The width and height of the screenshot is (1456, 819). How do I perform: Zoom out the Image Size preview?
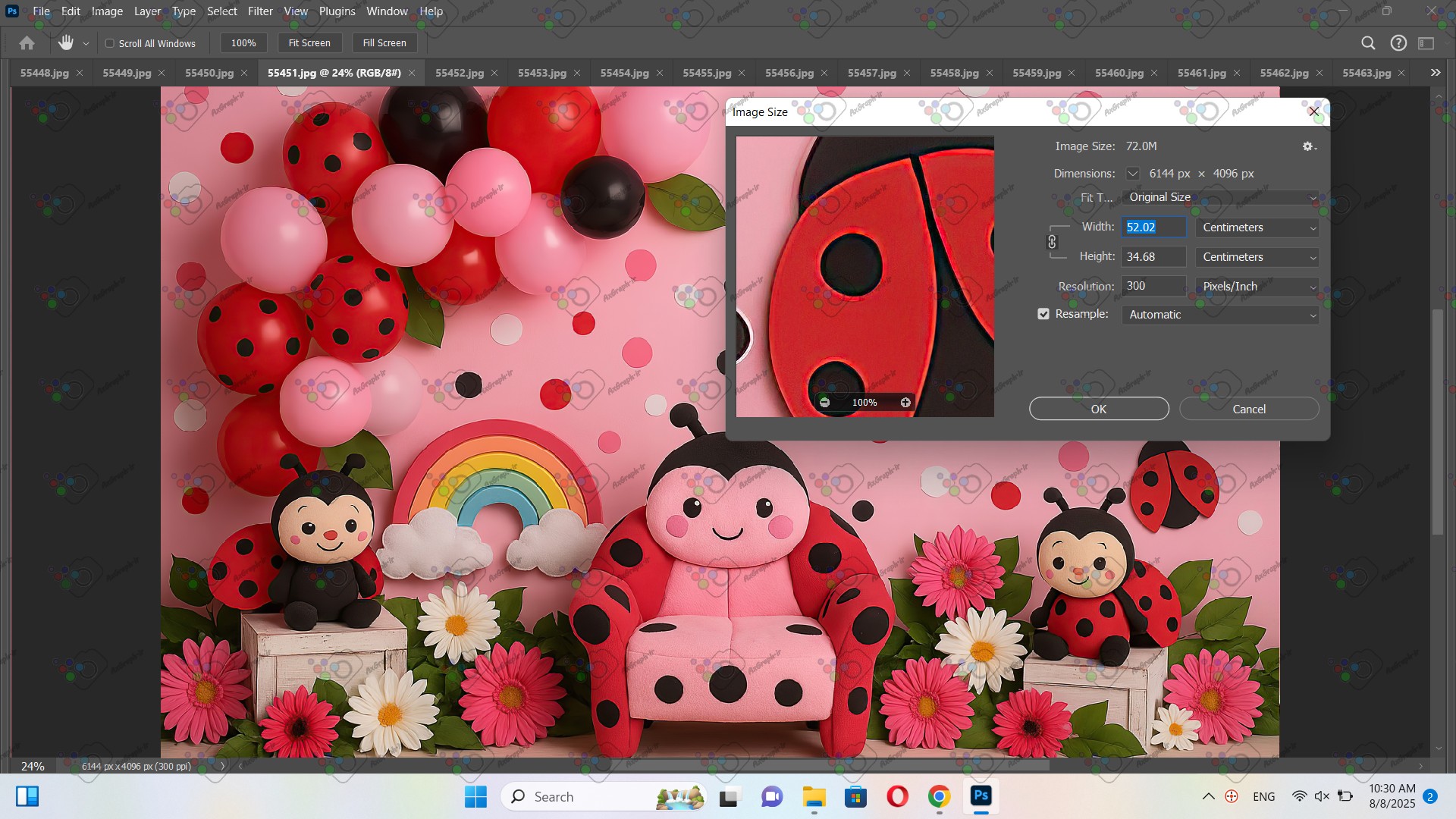point(825,403)
